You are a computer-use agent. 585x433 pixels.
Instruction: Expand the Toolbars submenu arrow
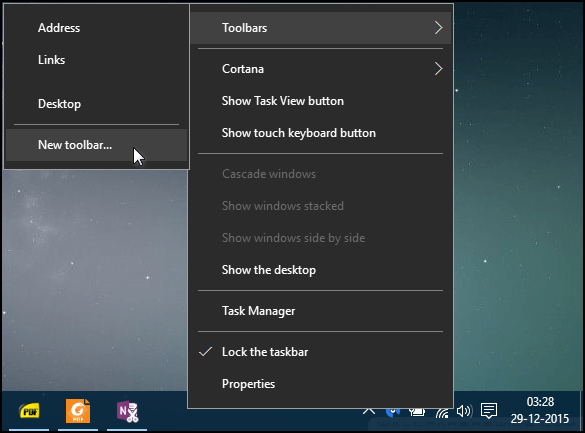[x=438, y=28]
